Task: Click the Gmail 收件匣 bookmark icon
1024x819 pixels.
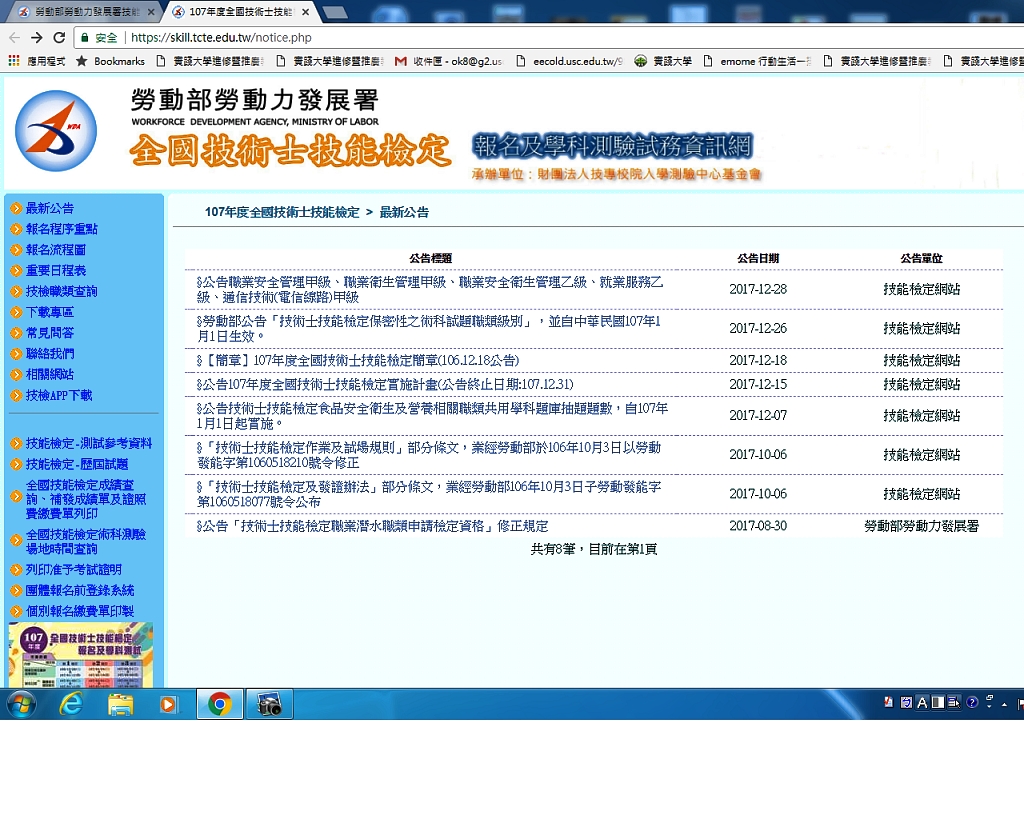Action: pos(401,61)
